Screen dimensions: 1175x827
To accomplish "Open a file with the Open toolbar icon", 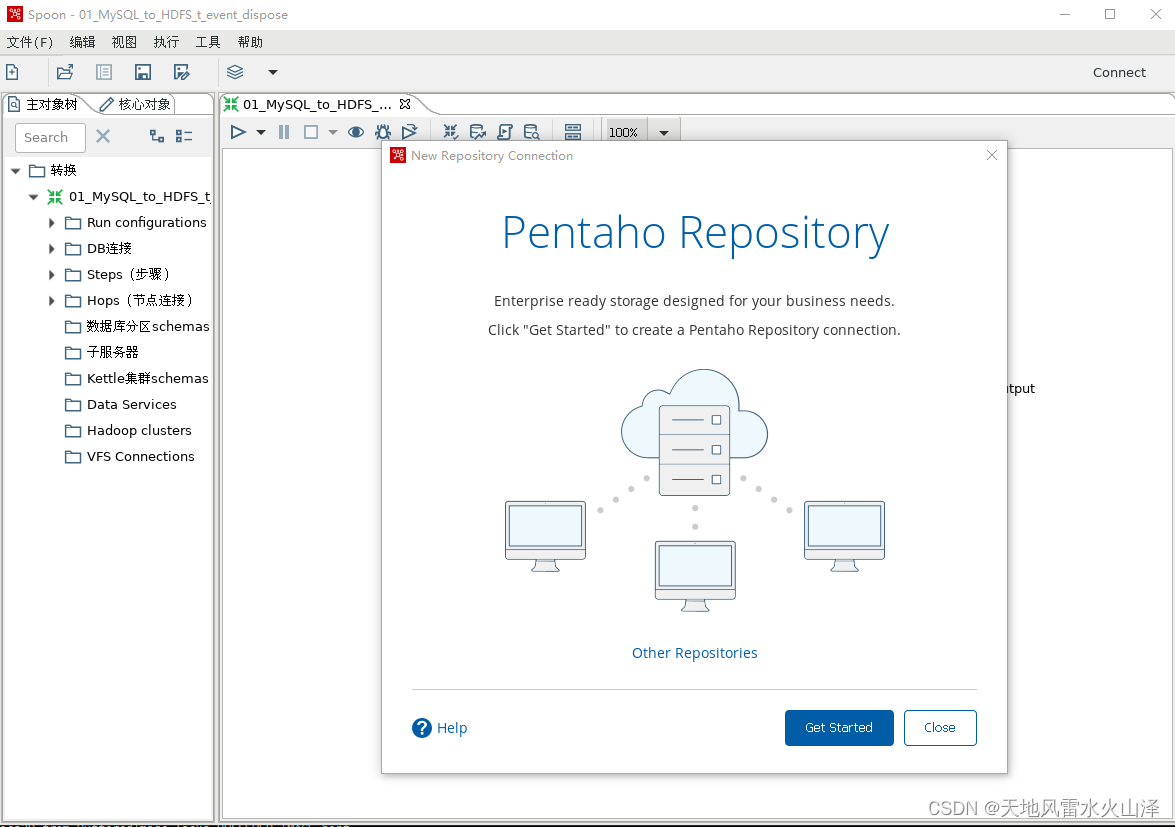I will 65,72.
